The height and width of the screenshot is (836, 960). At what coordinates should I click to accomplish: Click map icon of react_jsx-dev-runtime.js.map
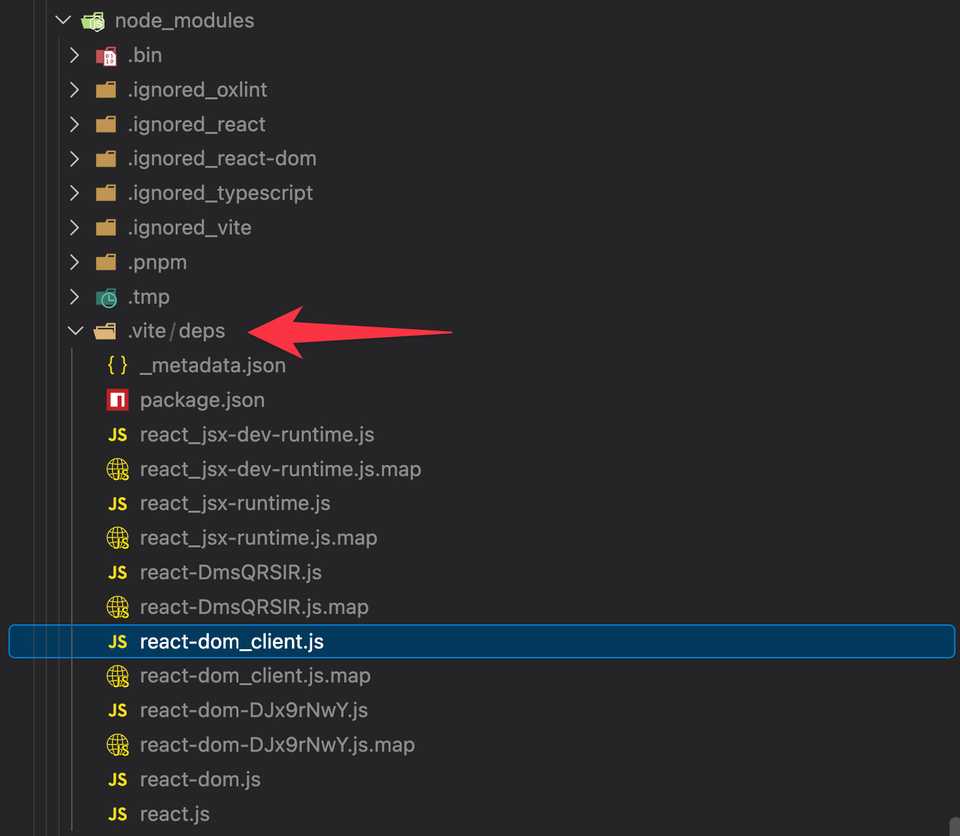(x=118, y=469)
